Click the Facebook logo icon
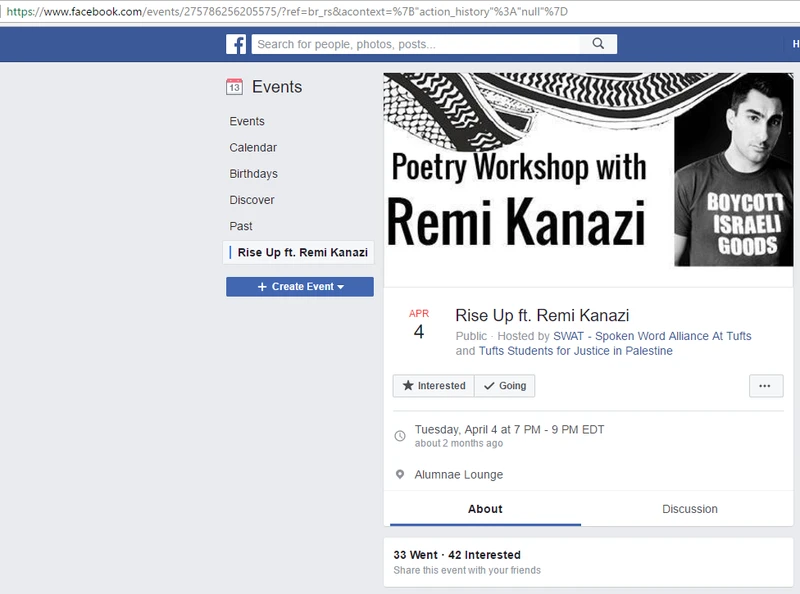Screen dimensions: 800x594 click(x=236, y=44)
